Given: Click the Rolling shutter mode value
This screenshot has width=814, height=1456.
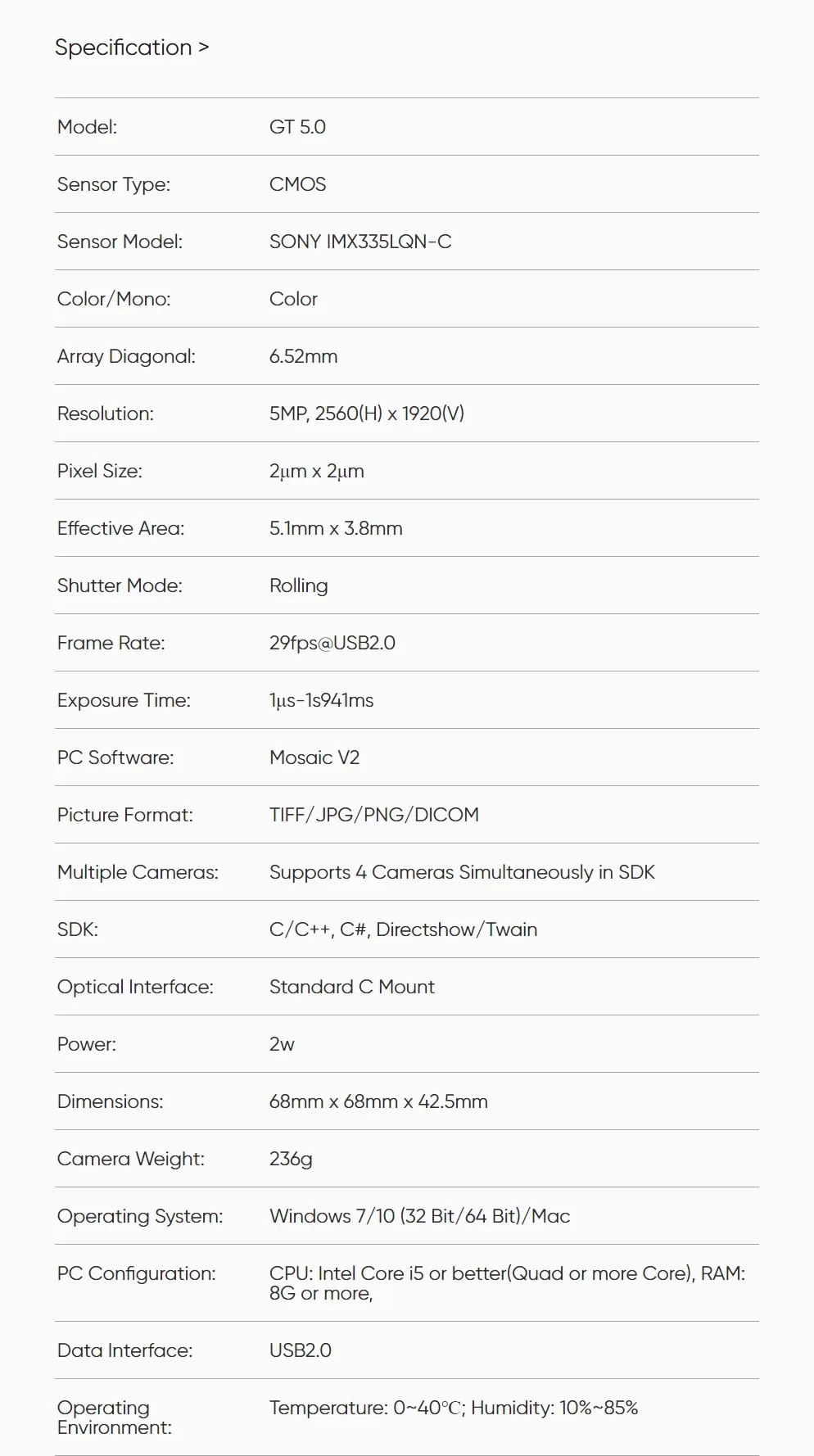Looking at the screenshot, I should coord(298,586).
